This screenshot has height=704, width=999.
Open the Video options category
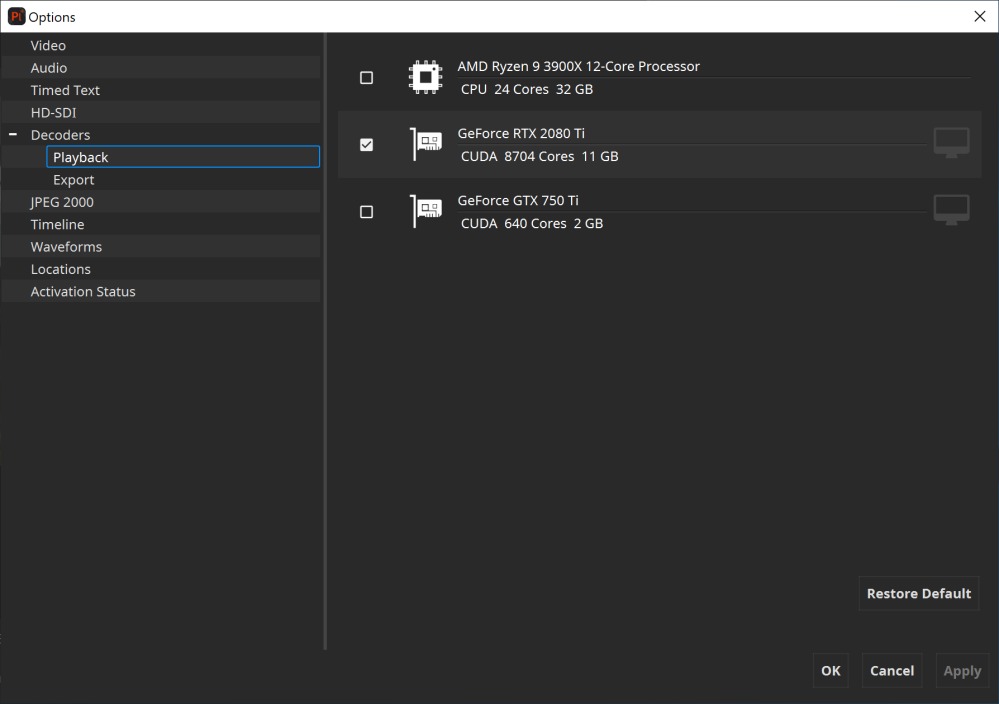click(48, 46)
